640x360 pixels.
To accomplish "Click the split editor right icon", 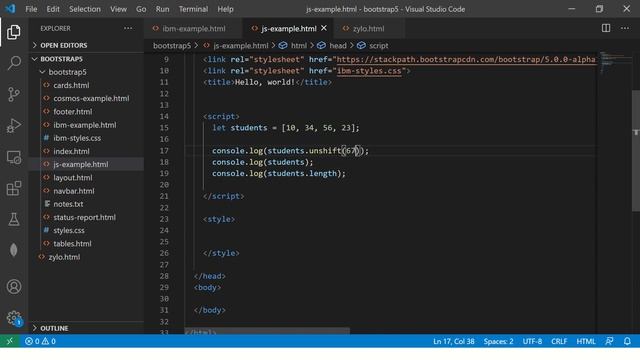I will click(606, 28).
